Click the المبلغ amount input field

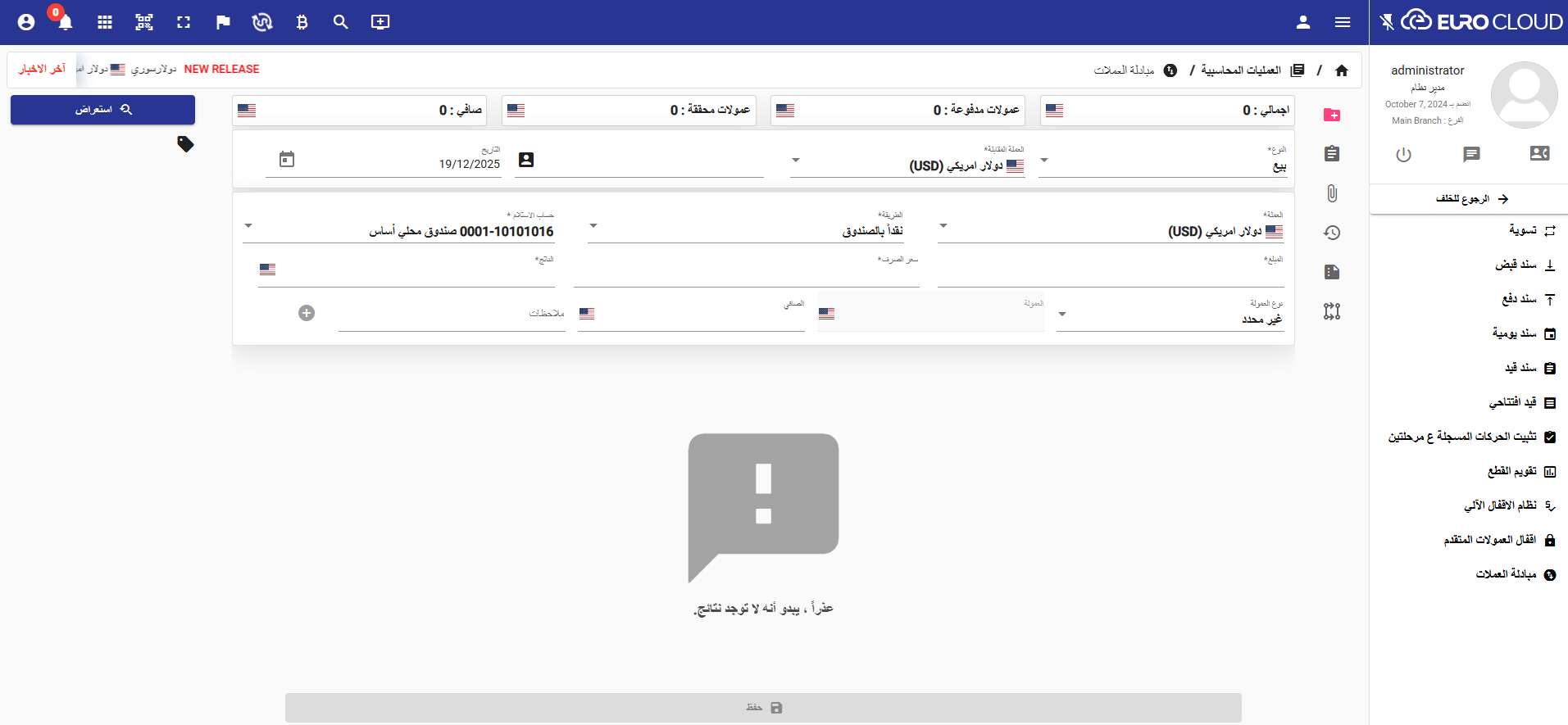[1110, 274]
